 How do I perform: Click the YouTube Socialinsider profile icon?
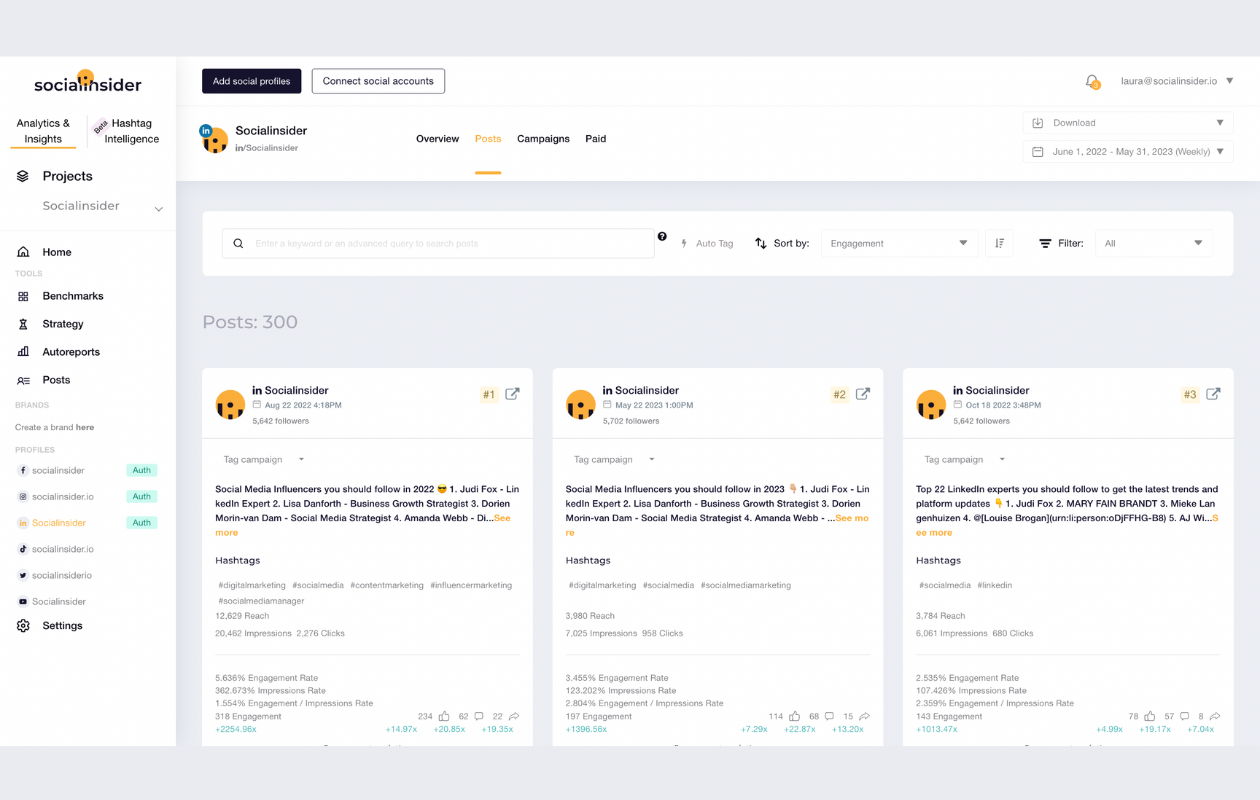click(x=23, y=601)
